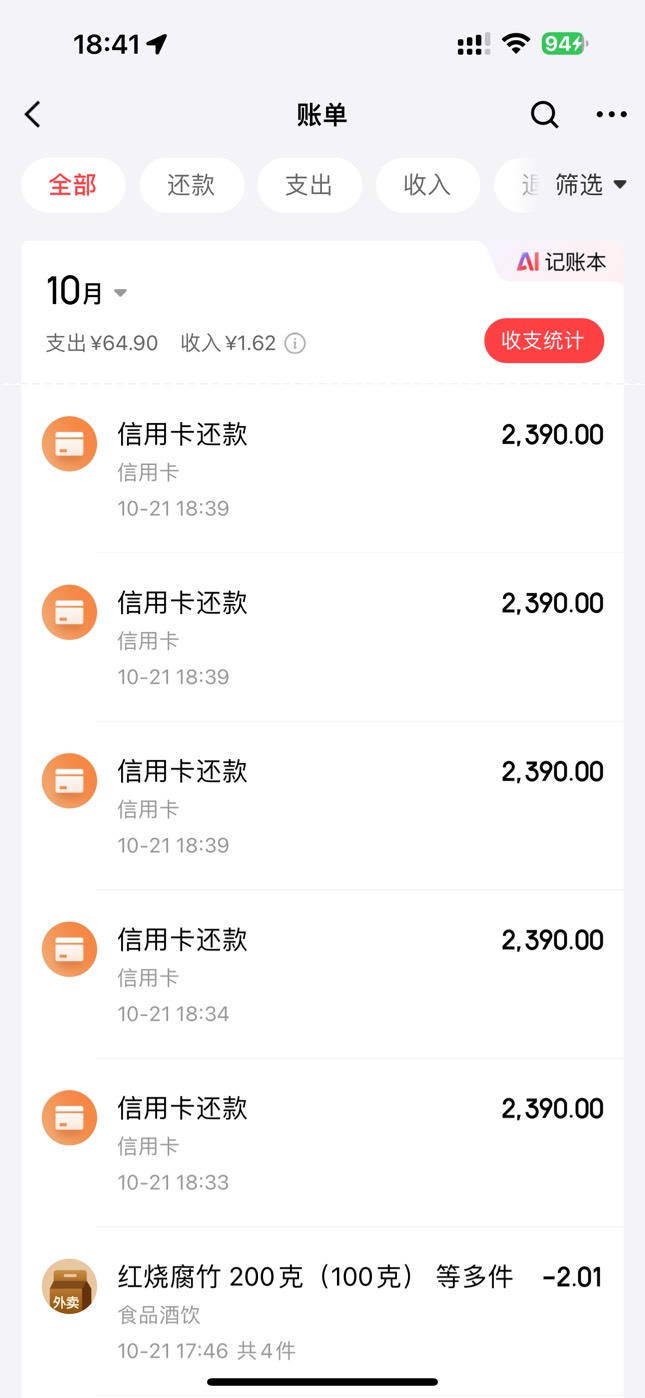Open the AI 记账本 badge
This screenshot has height=1398, width=645.
click(x=561, y=263)
